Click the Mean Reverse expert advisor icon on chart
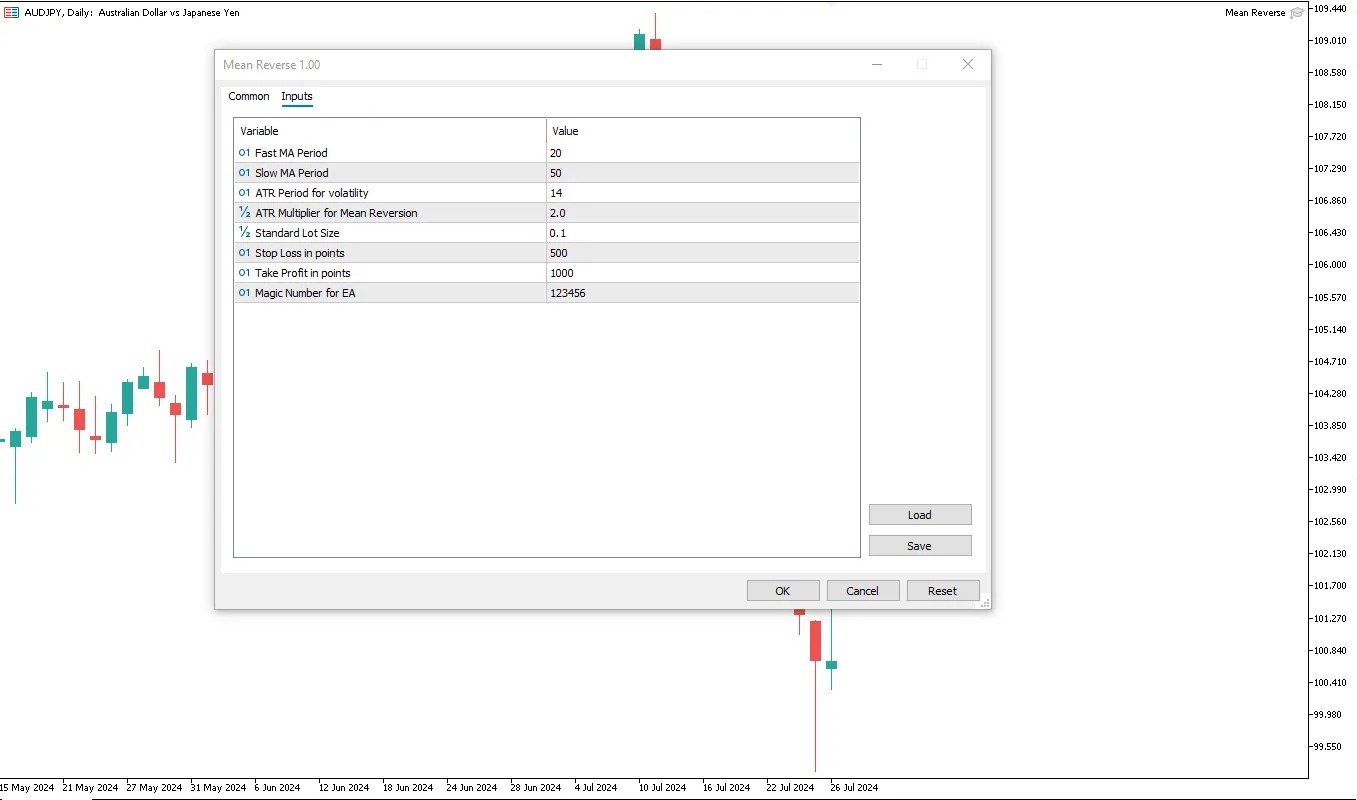 pos(1297,13)
